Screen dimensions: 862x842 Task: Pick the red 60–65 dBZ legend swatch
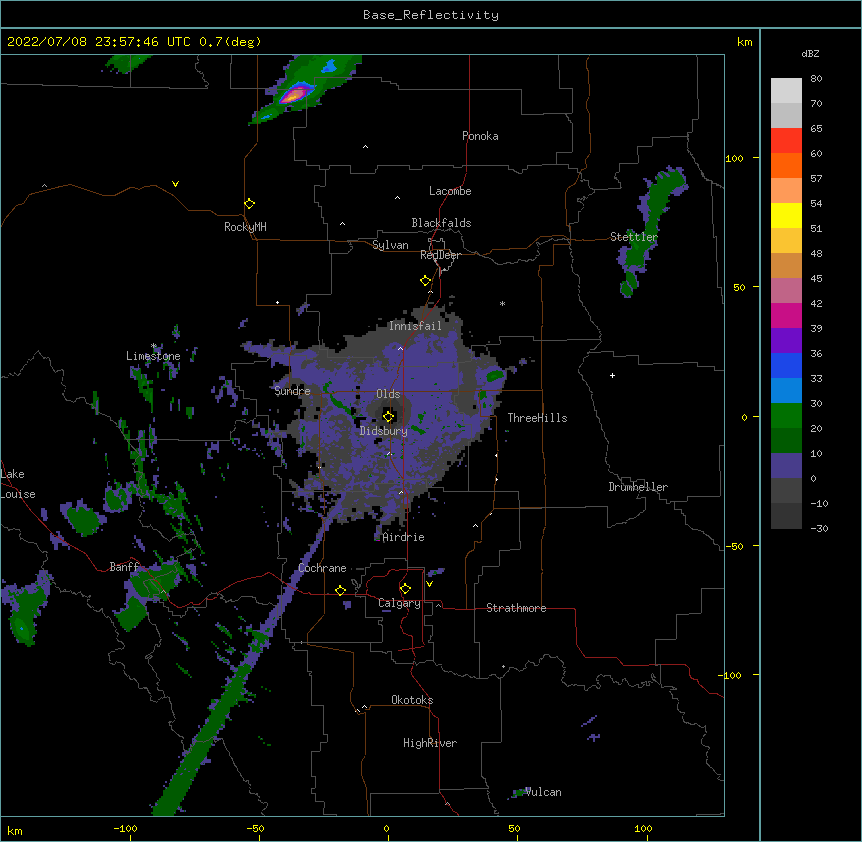click(786, 140)
